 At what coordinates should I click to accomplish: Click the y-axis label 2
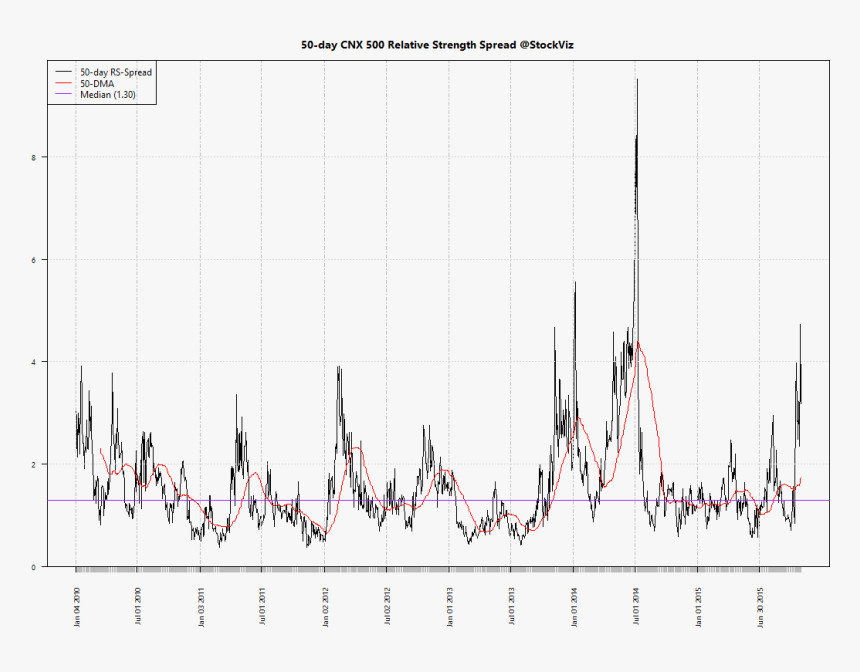coord(33,464)
